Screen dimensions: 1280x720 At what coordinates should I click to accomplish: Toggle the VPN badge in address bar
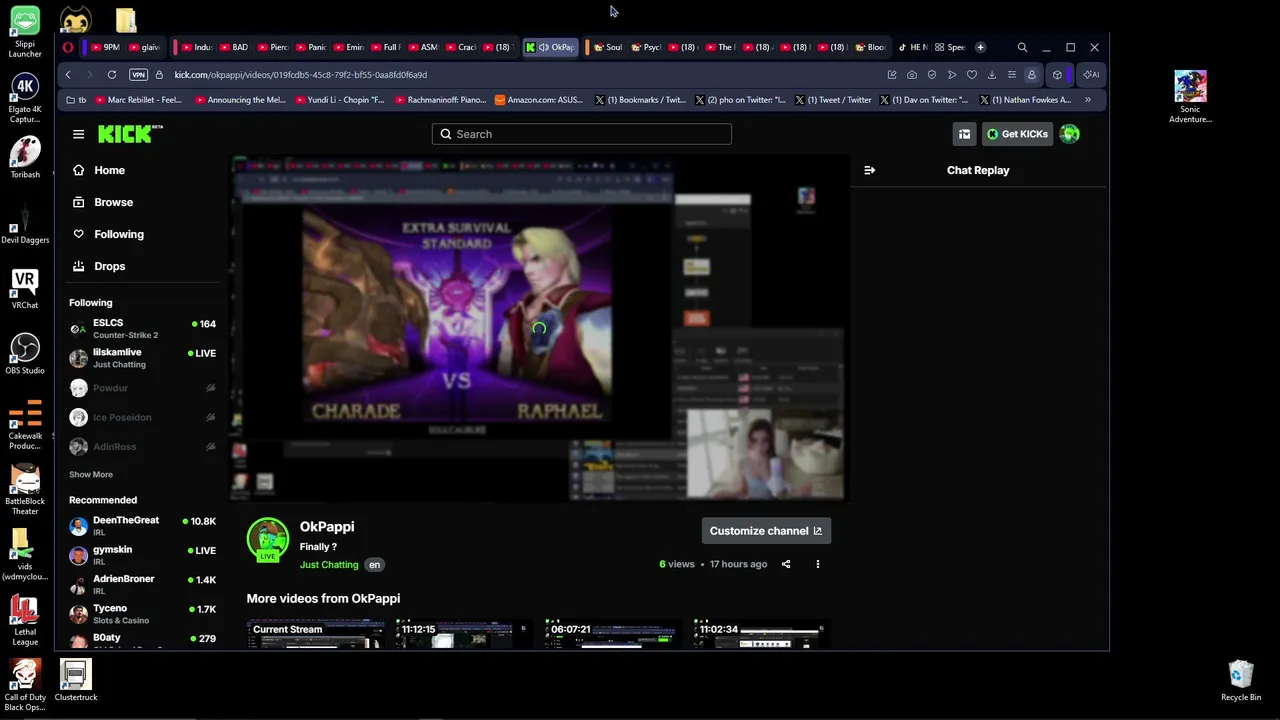139,75
